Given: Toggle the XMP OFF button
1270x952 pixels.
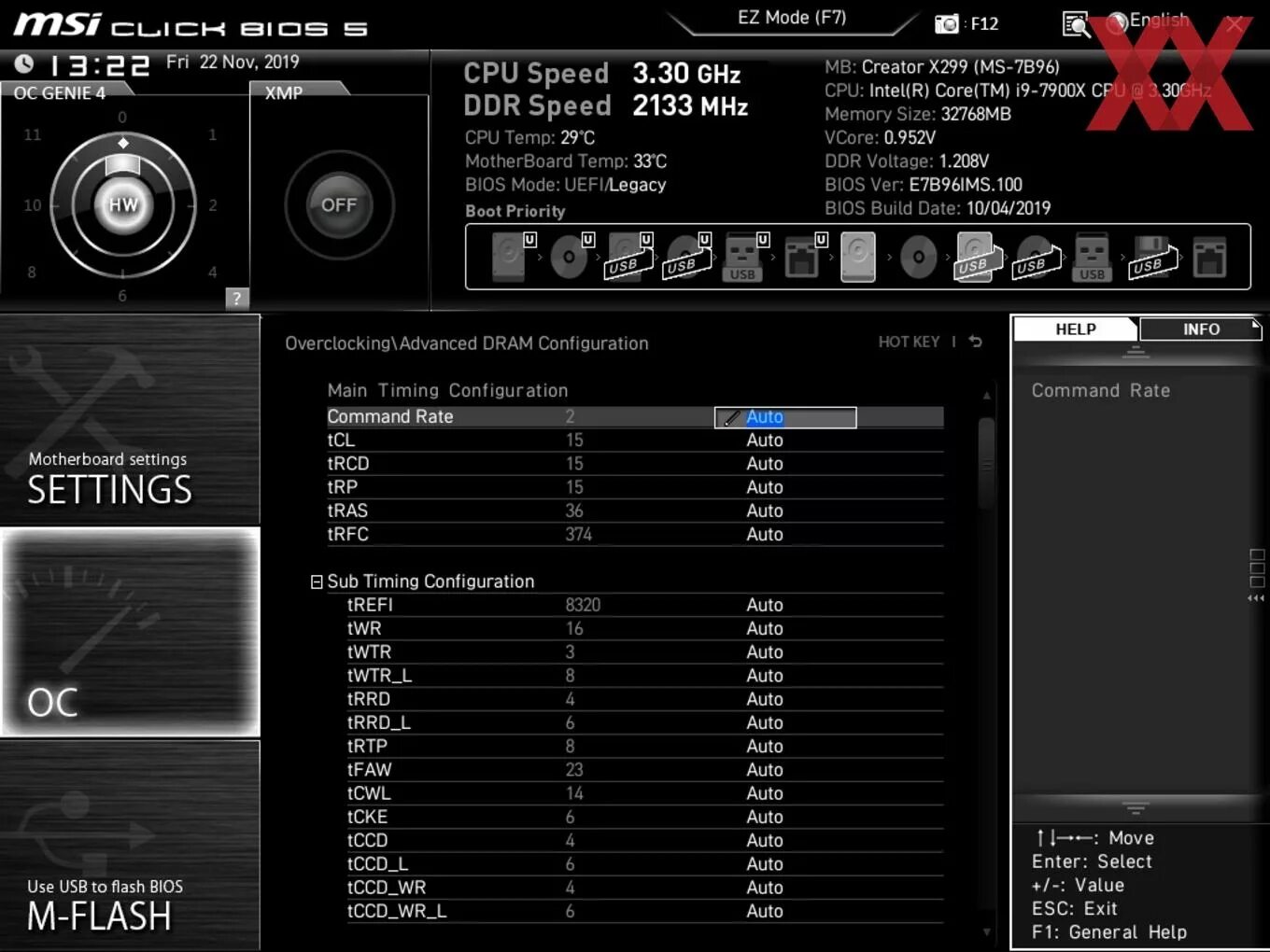Looking at the screenshot, I should pyautogui.click(x=339, y=204).
